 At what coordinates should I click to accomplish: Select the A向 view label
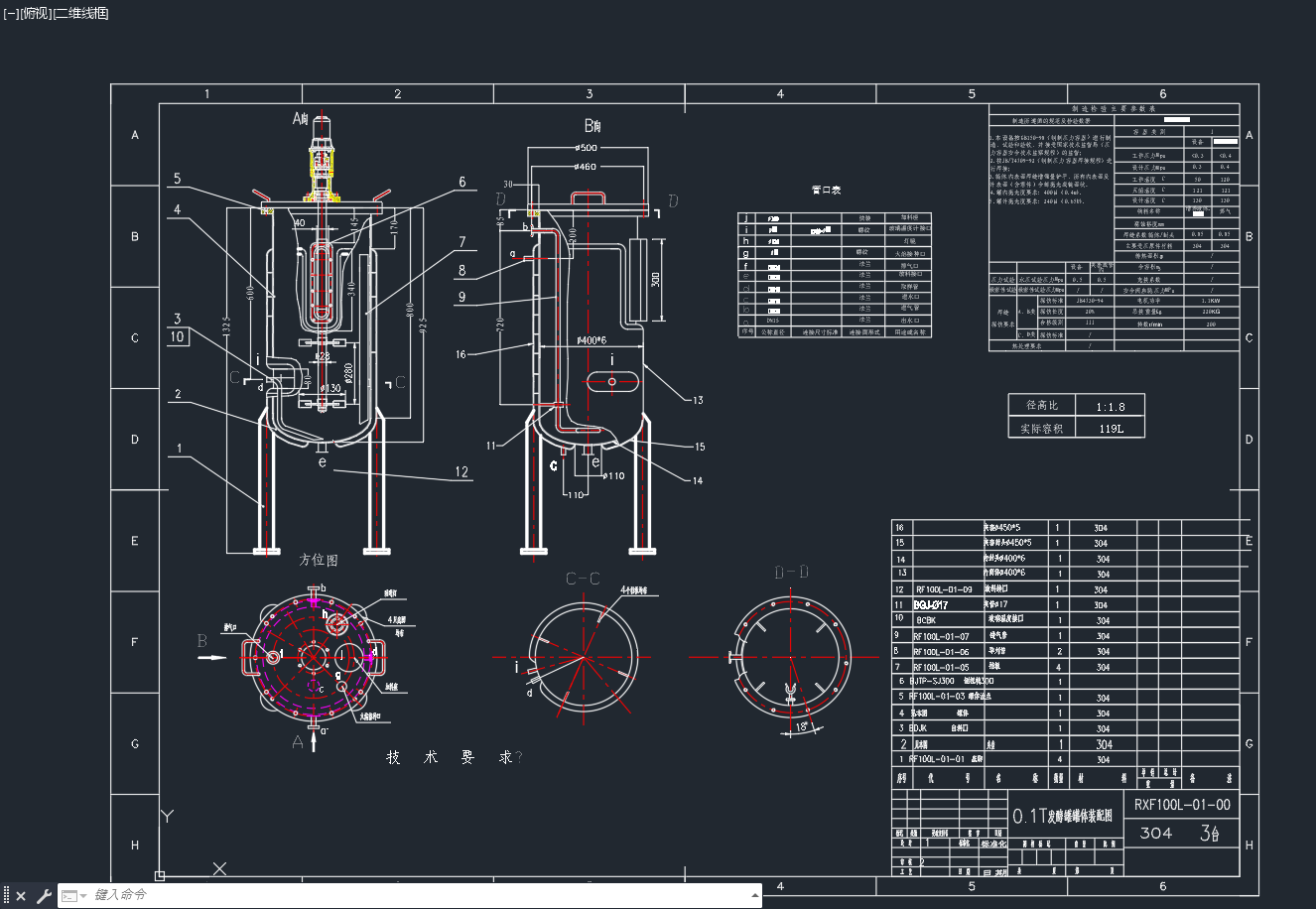pyautogui.click(x=301, y=119)
